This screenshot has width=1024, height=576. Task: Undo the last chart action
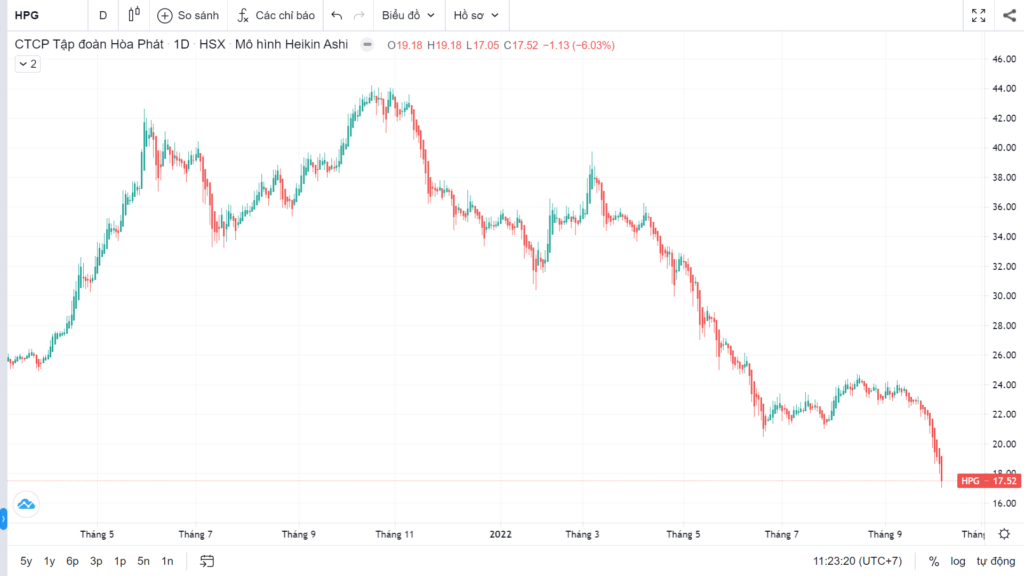[x=336, y=15]
